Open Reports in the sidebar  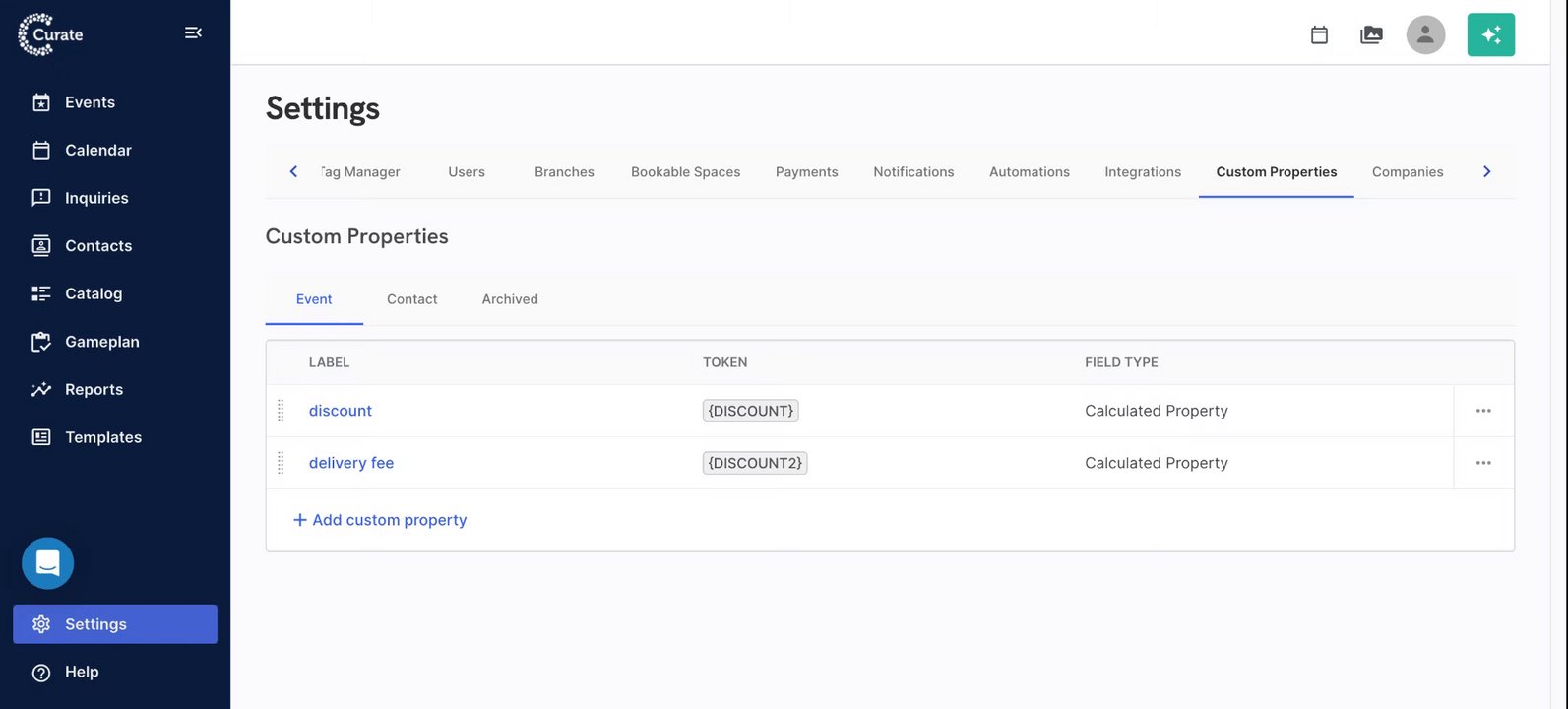click(94, 389)
